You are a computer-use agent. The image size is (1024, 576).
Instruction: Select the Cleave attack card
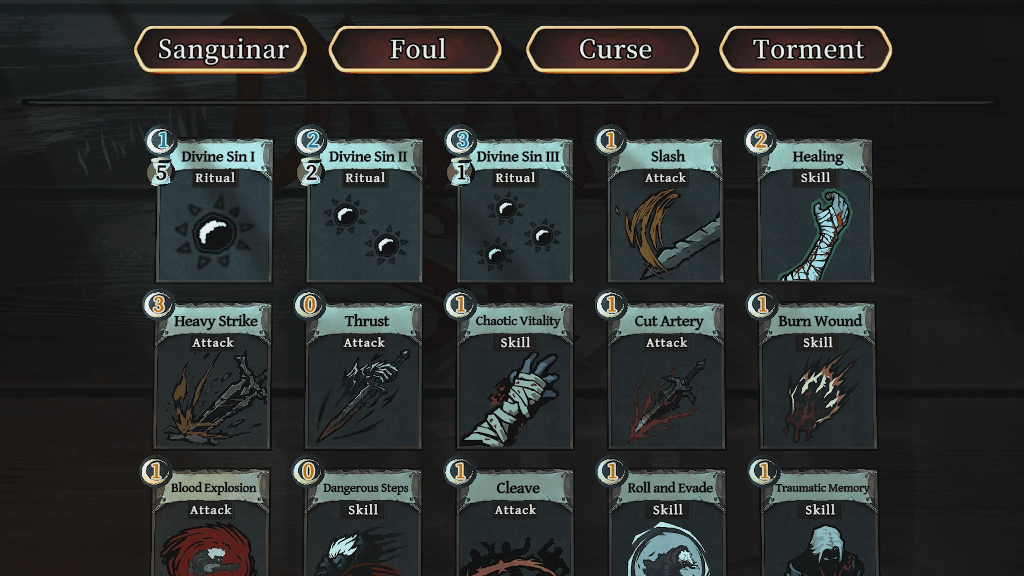(x=515, y=522)
